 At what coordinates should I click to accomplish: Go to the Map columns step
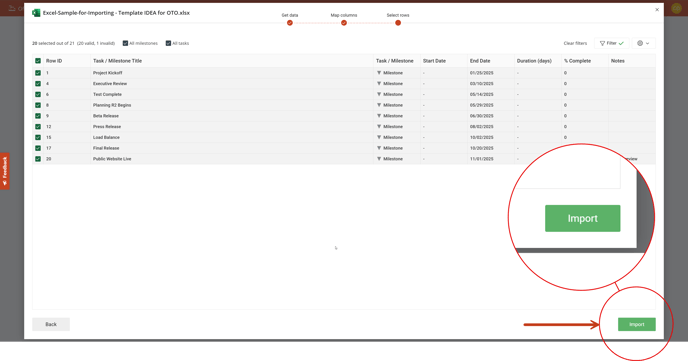344,23
